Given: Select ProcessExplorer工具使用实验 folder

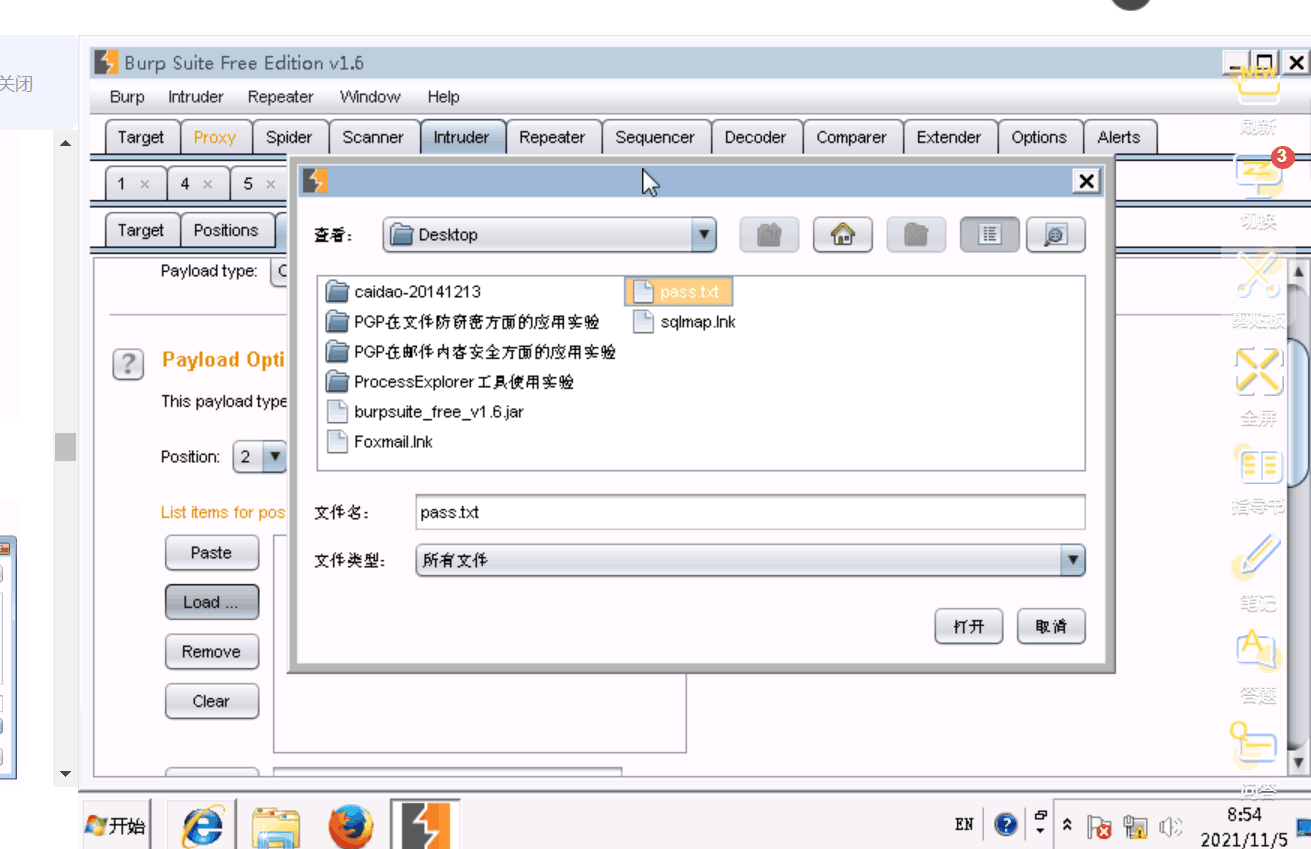Looking at the screenshot, I should (450, 382).
